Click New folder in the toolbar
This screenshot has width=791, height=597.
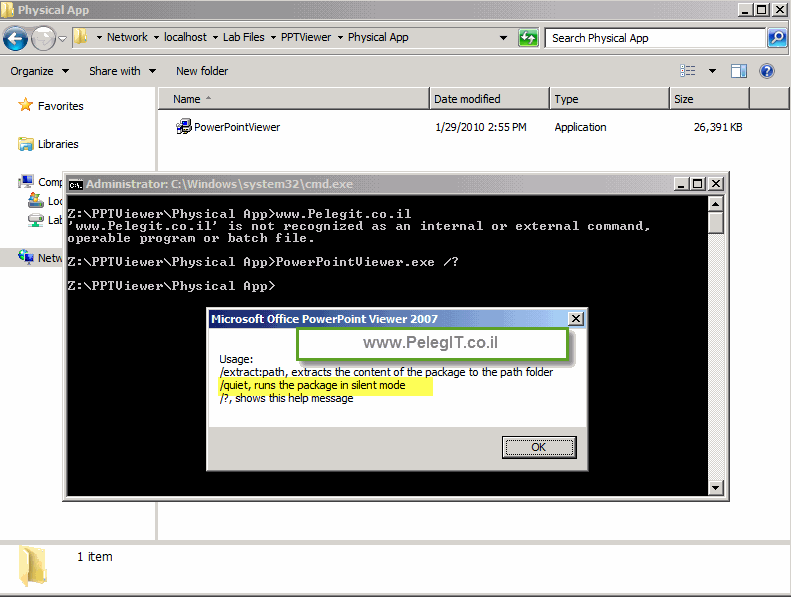coord(202,71)
